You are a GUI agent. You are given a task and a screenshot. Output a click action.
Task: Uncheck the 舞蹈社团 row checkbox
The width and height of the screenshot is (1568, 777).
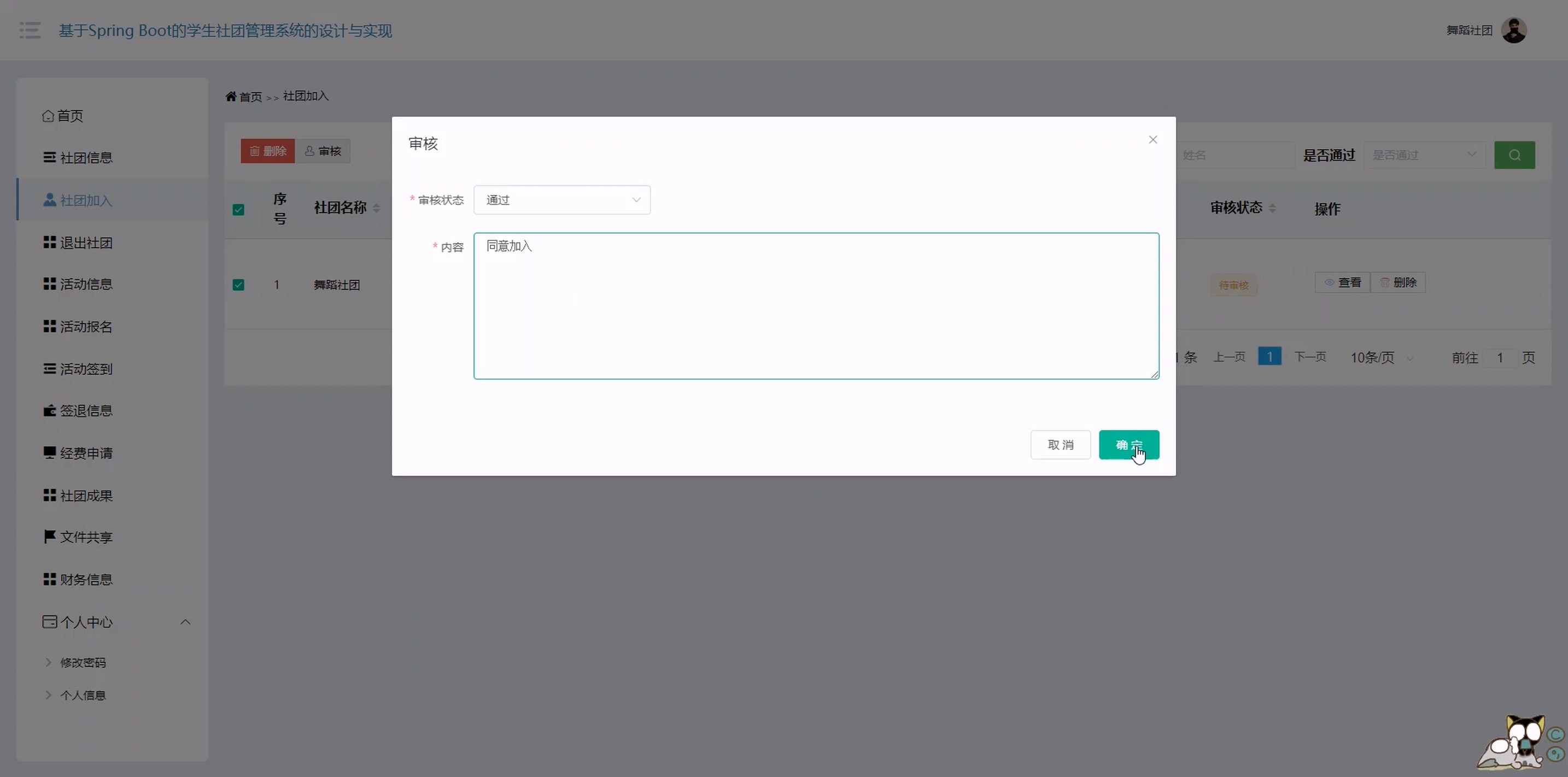tap(238, 285)
